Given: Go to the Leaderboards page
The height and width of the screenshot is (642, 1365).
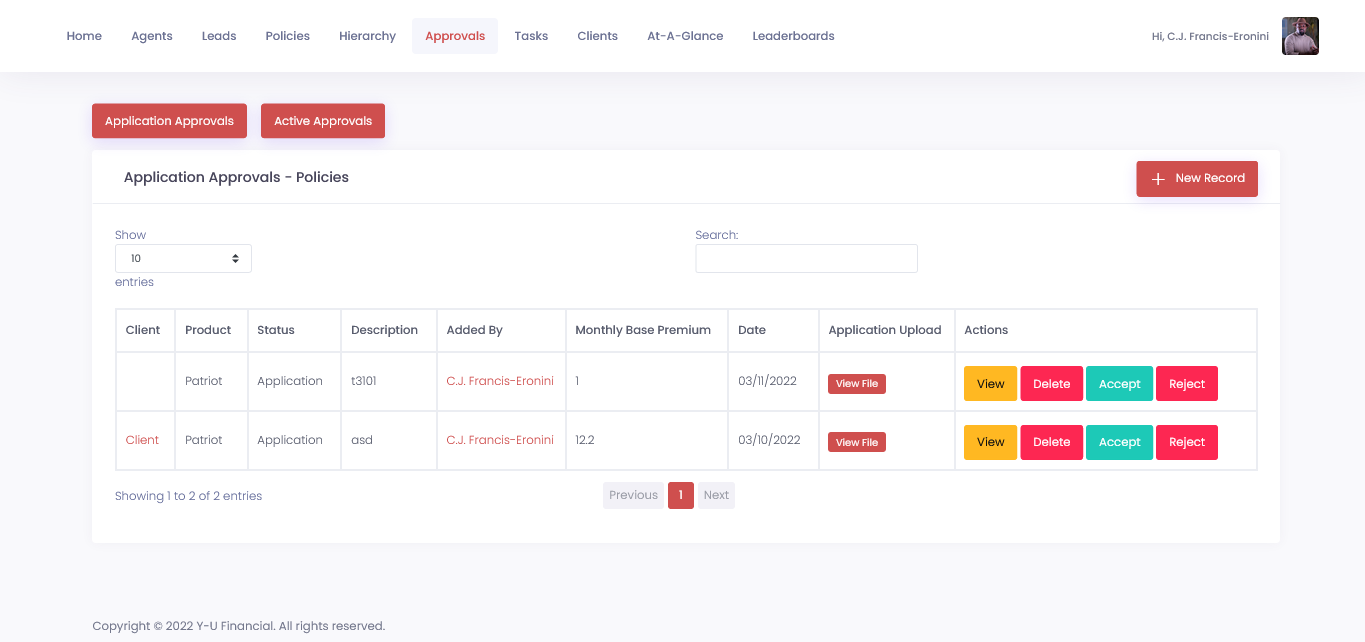Looking at the screenshot, I should point(793,35).
